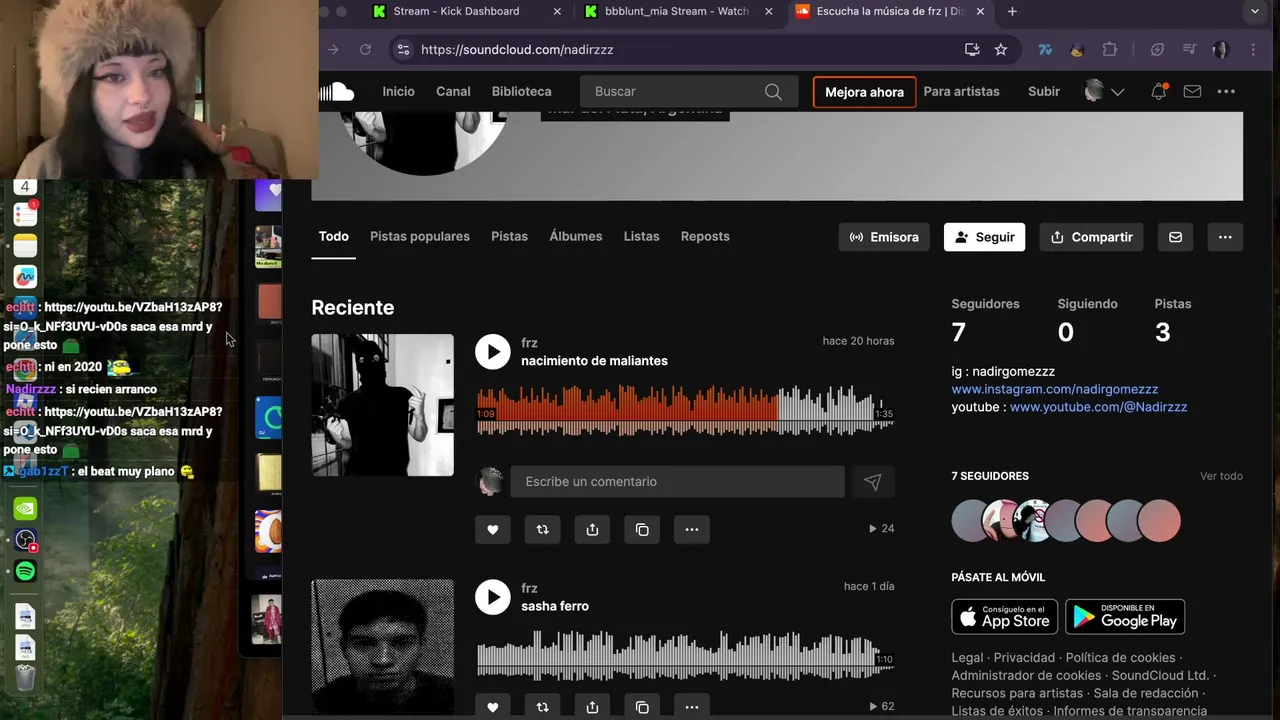The height and width of the screenshot is (720, 1280).
Task: Open Chrome three-dot menu
Action: (x=1253, y=49)
